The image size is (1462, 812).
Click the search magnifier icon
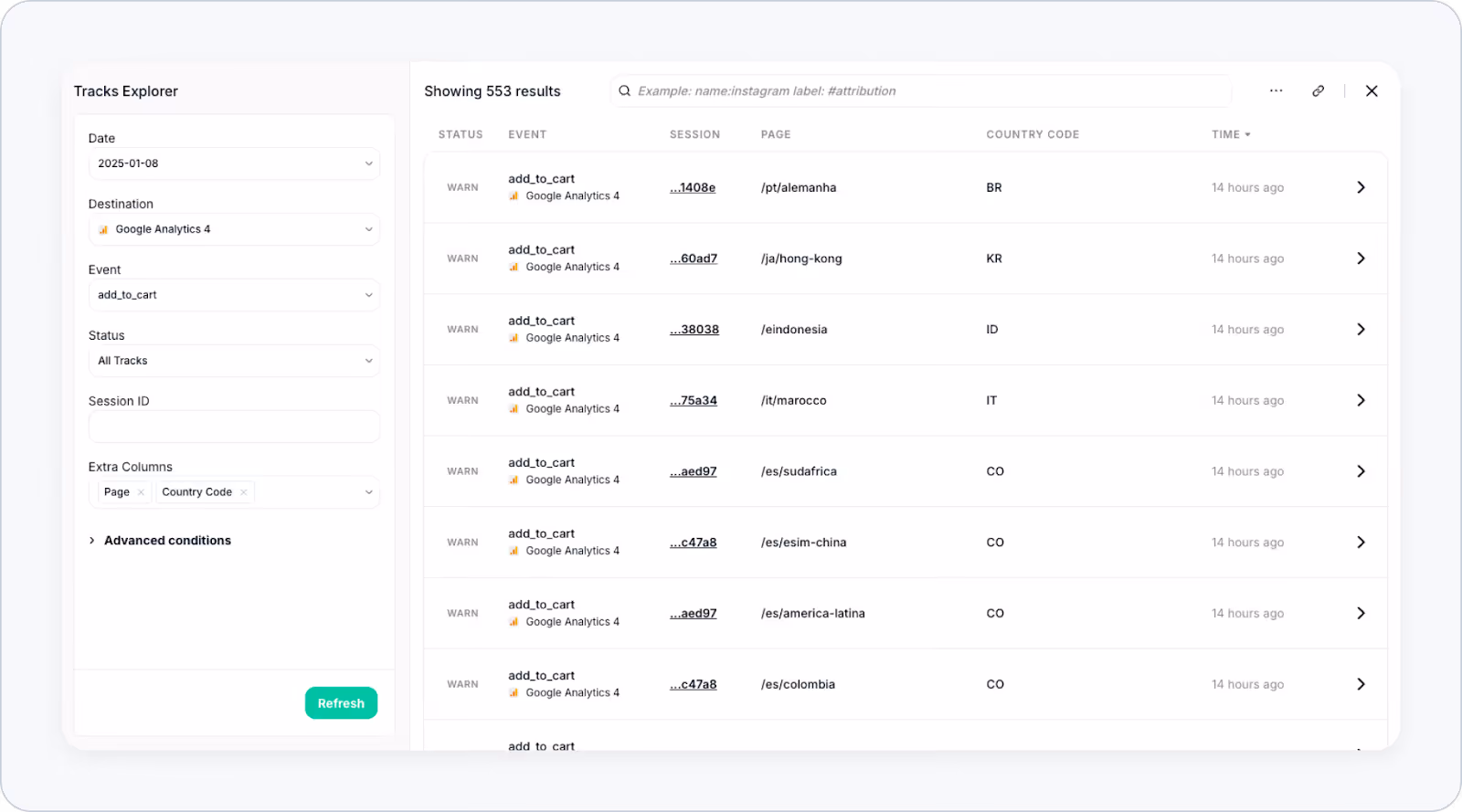(x=625, y=90)
